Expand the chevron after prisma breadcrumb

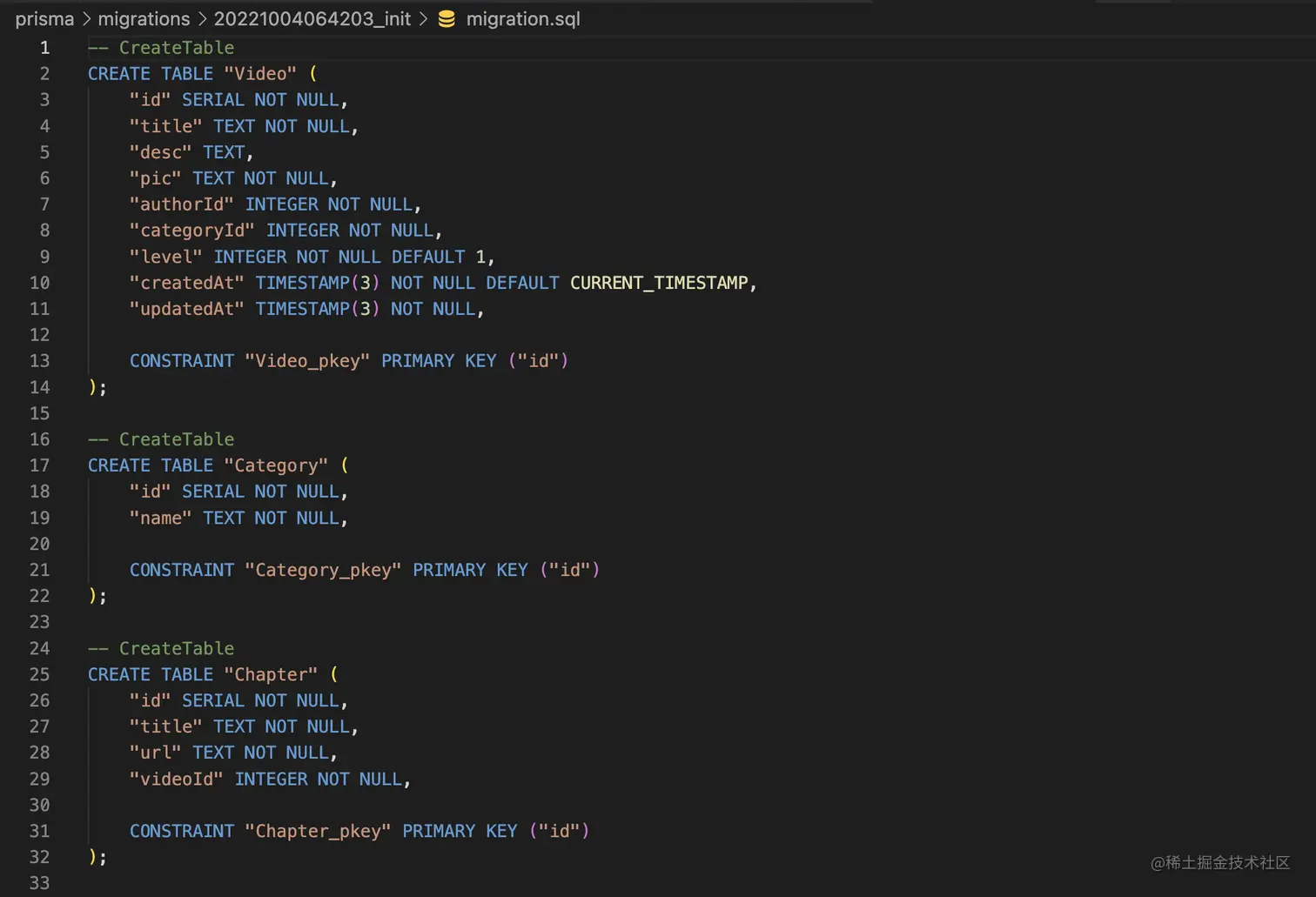[86, 18]
